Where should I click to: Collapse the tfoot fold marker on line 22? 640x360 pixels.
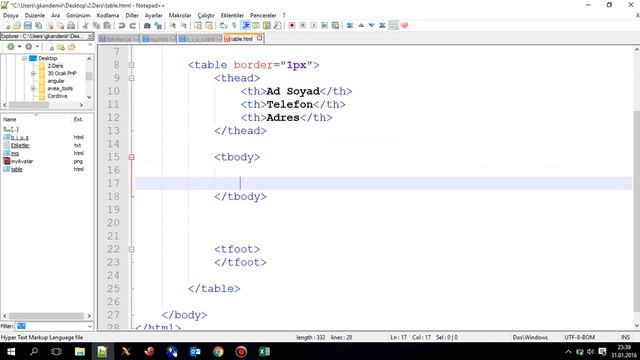coord(131,249)
